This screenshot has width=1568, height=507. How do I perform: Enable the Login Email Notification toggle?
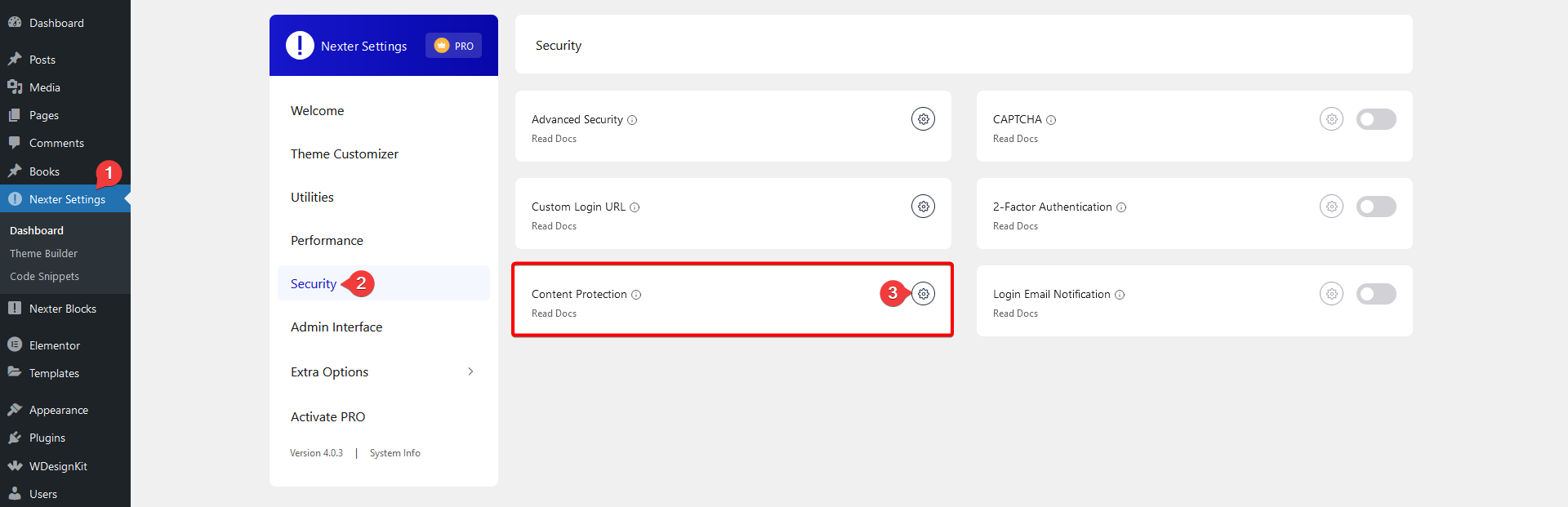pos(1376,294)
